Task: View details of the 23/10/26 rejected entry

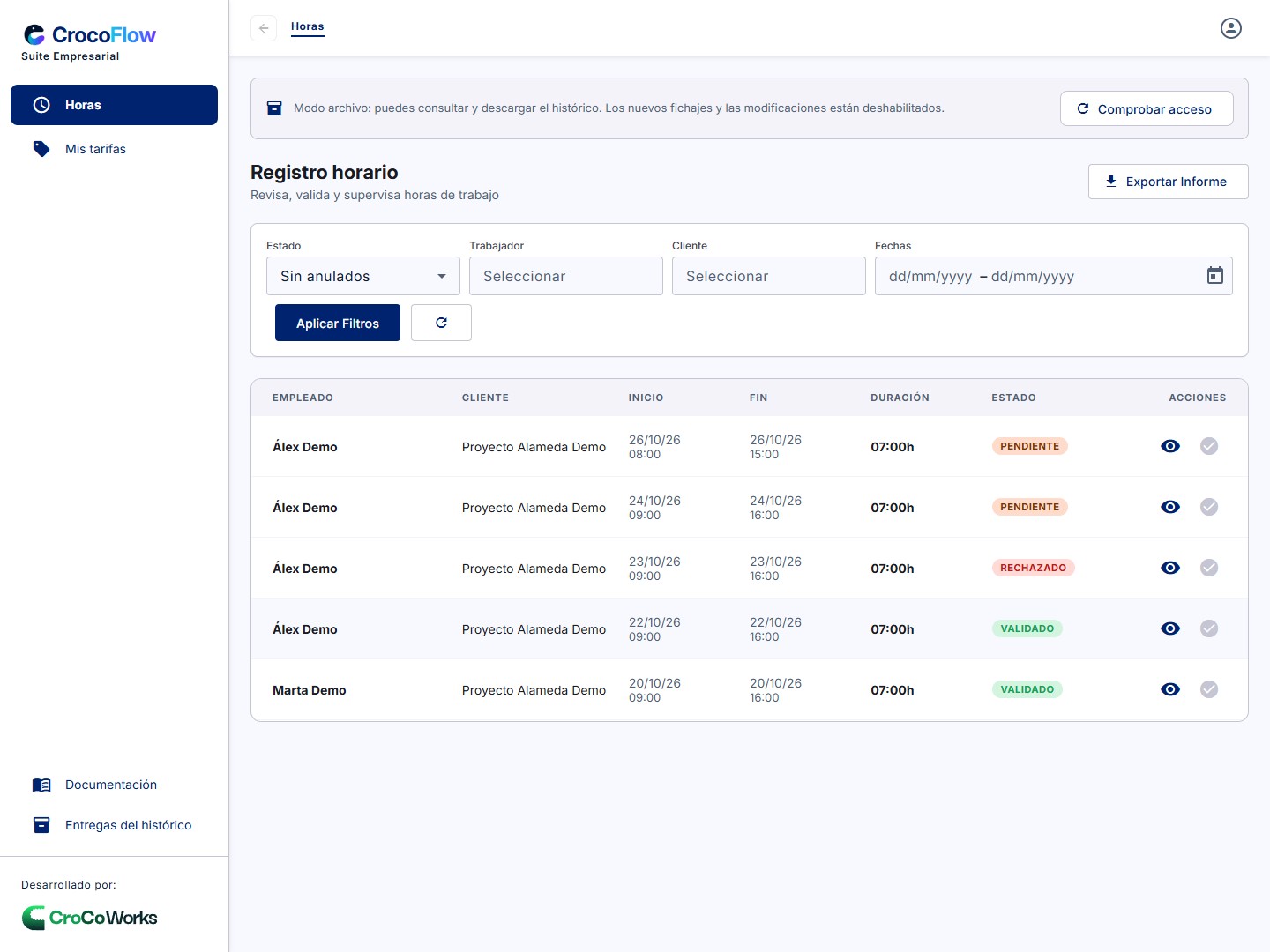Action: 1170,568
